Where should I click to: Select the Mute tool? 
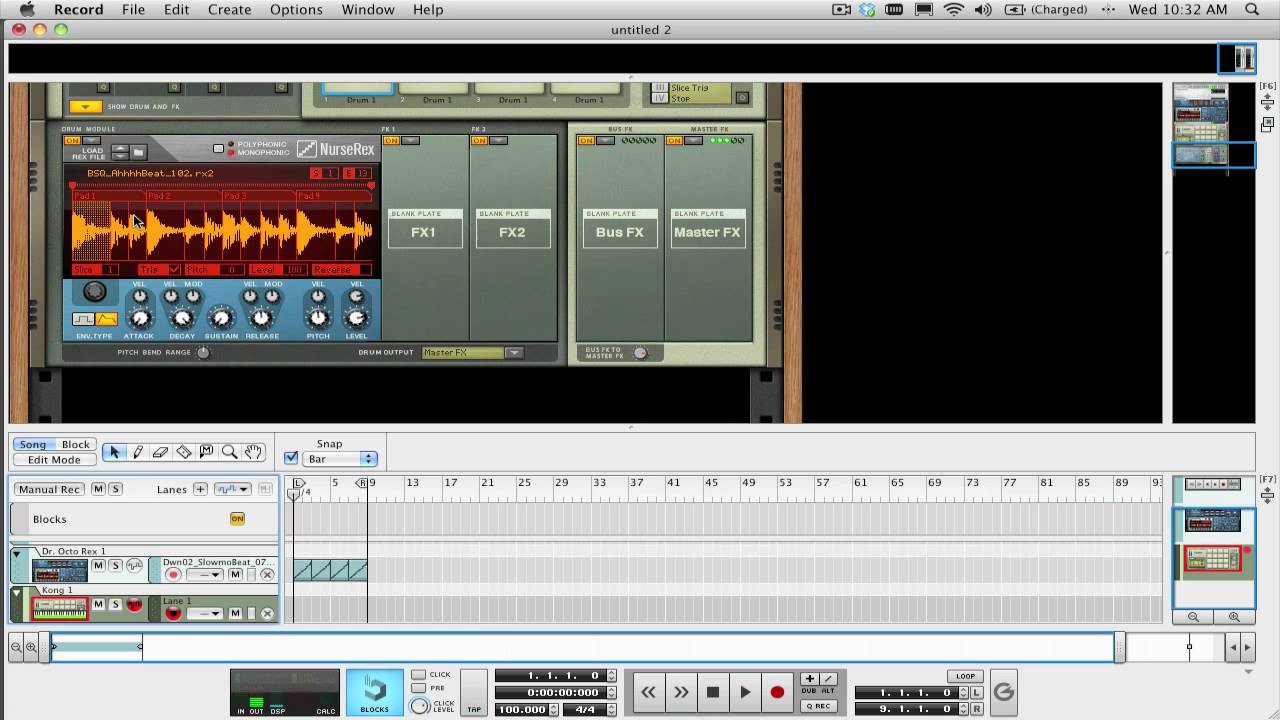[206, 453]
